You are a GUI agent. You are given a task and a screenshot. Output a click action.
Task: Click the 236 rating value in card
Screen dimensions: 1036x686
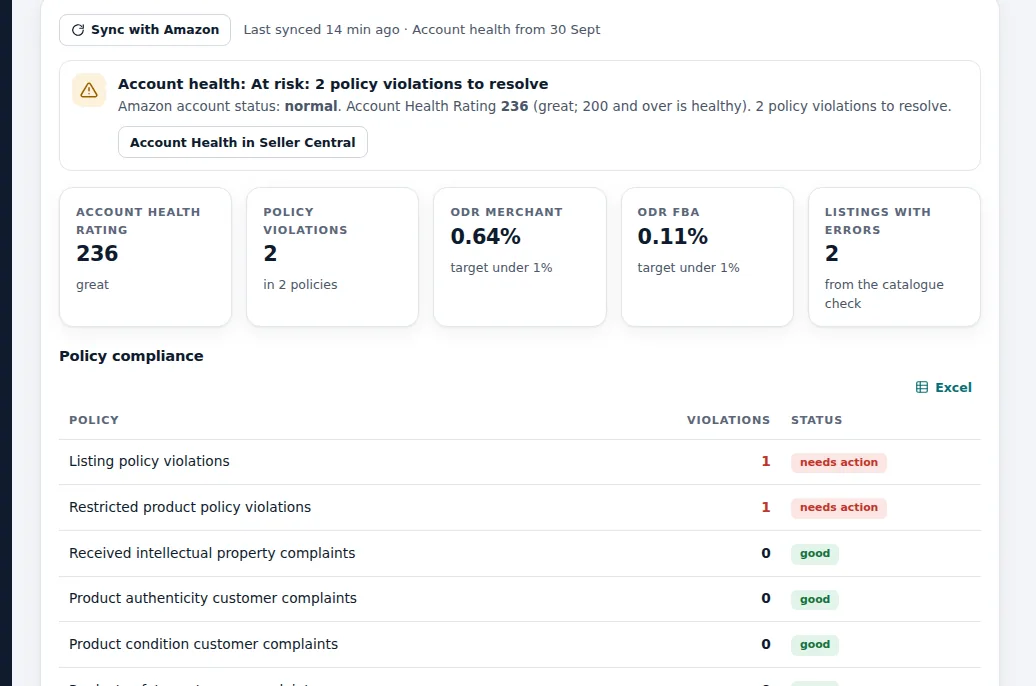[97, 254]
